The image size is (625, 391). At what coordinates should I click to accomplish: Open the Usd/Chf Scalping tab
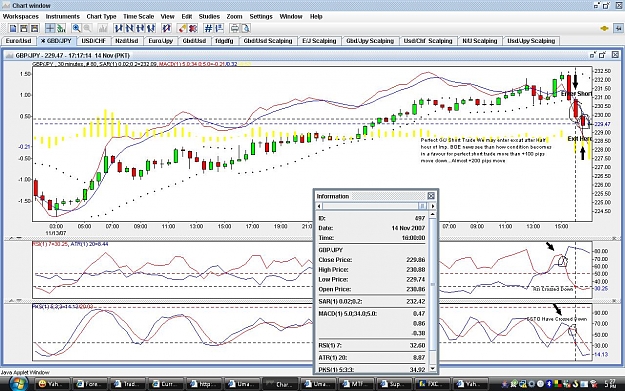pos(428,41)
